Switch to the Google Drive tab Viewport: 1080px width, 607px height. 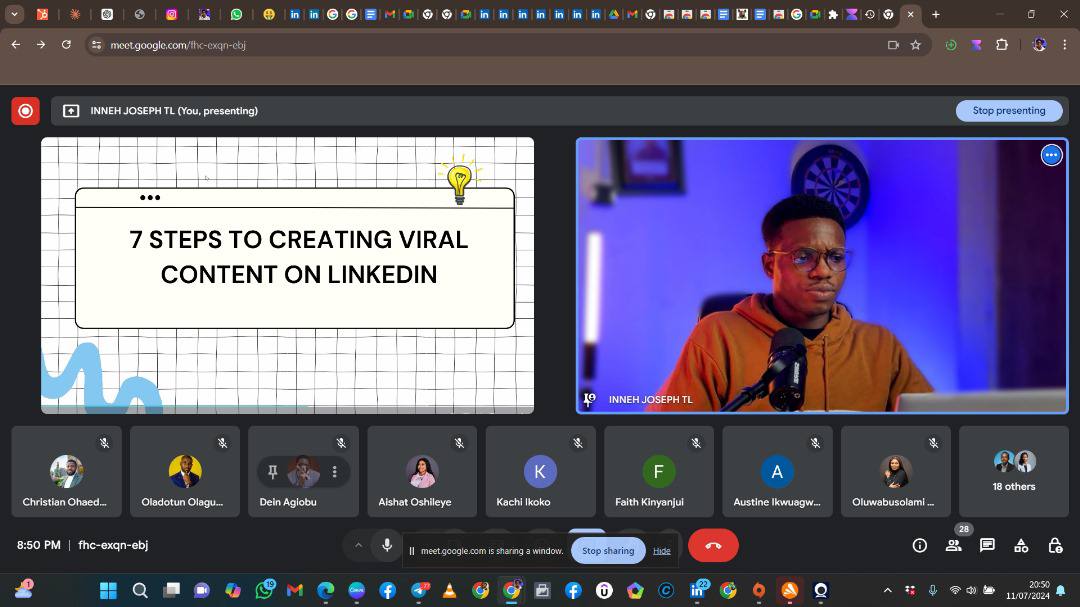[x=614, y=14]
